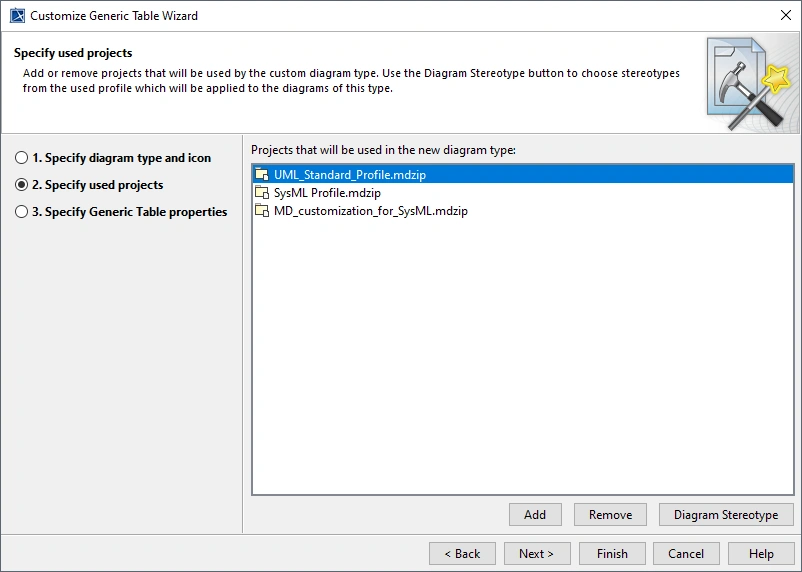This screenshot has width=802, height=572.
Task: Select the UML_Standard_Profile.mdzip list entry
Action: tap(336, 174)
